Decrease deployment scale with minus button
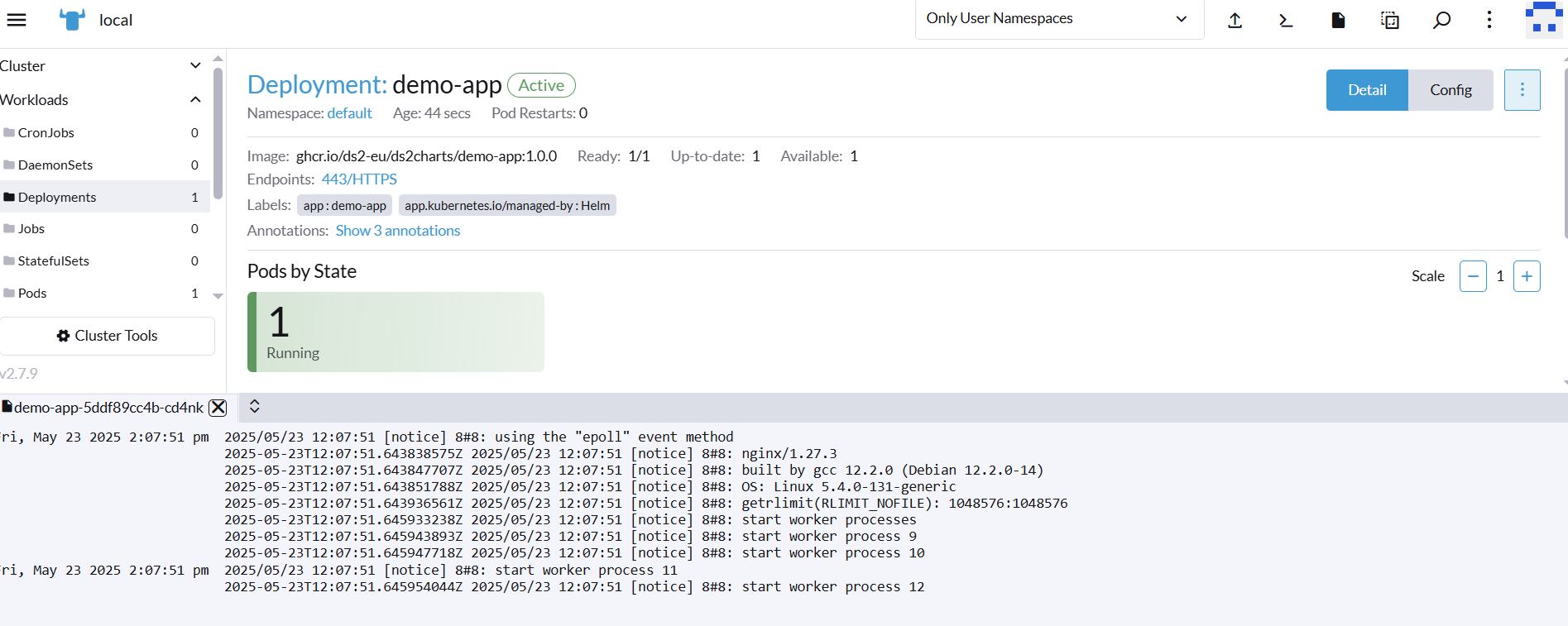Image resolution: width=1568 pixels, height=626 pixels. pos(1473,276)
